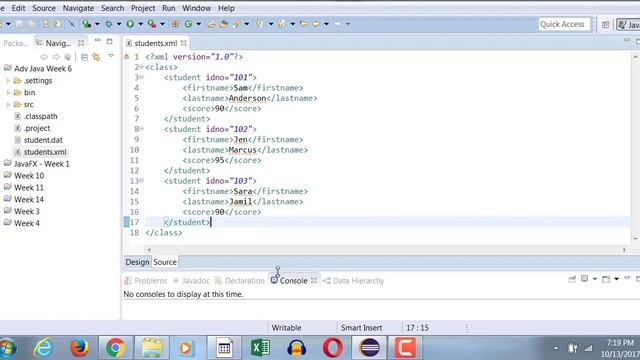The image size is (640, 360).
Task: Switch to the Problems tab
Action: (x=146, y=281)
